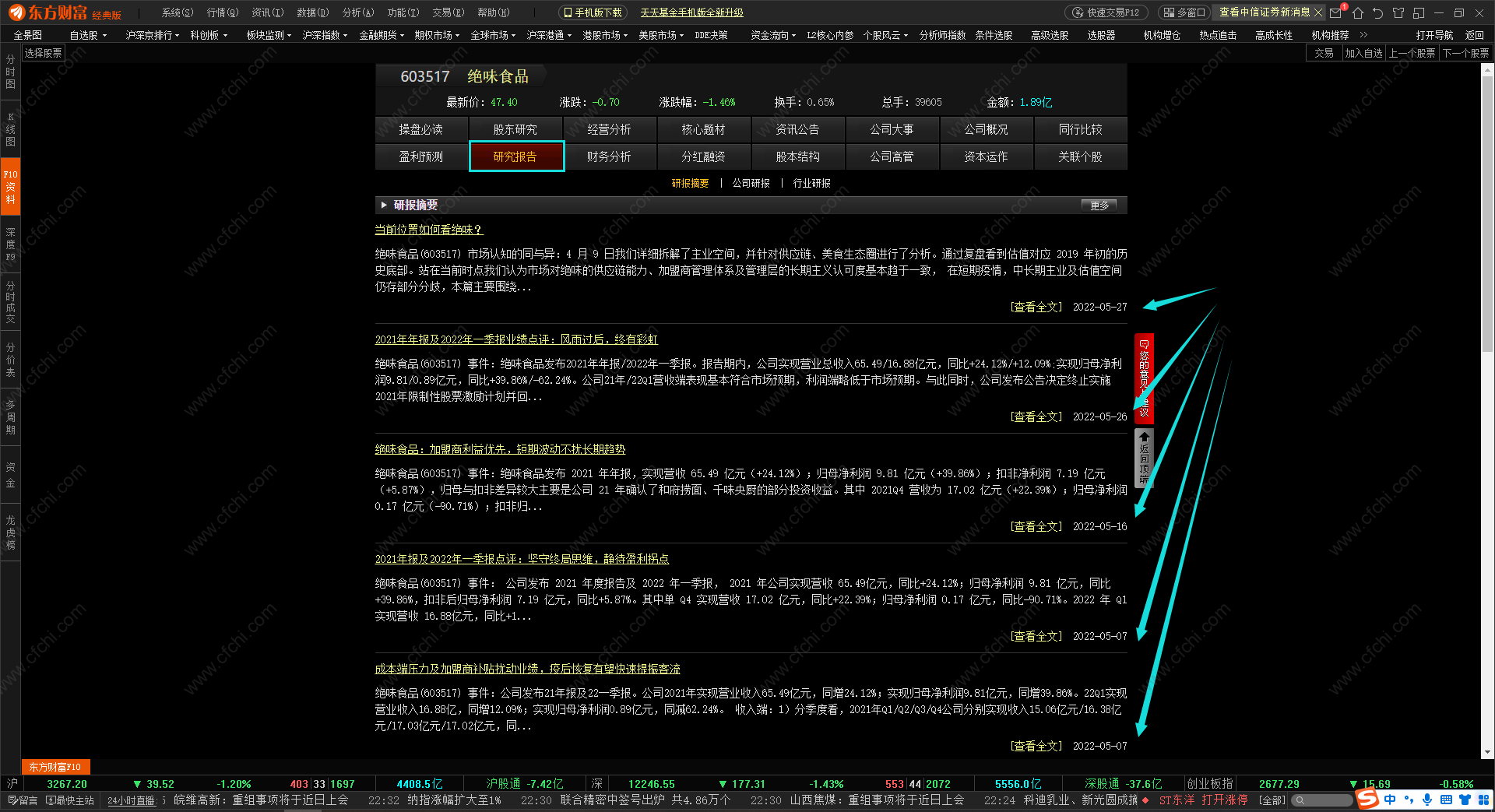Click 加入自选 button
The width and height of the screenshot is (1495, 812).
(1364, 53)
